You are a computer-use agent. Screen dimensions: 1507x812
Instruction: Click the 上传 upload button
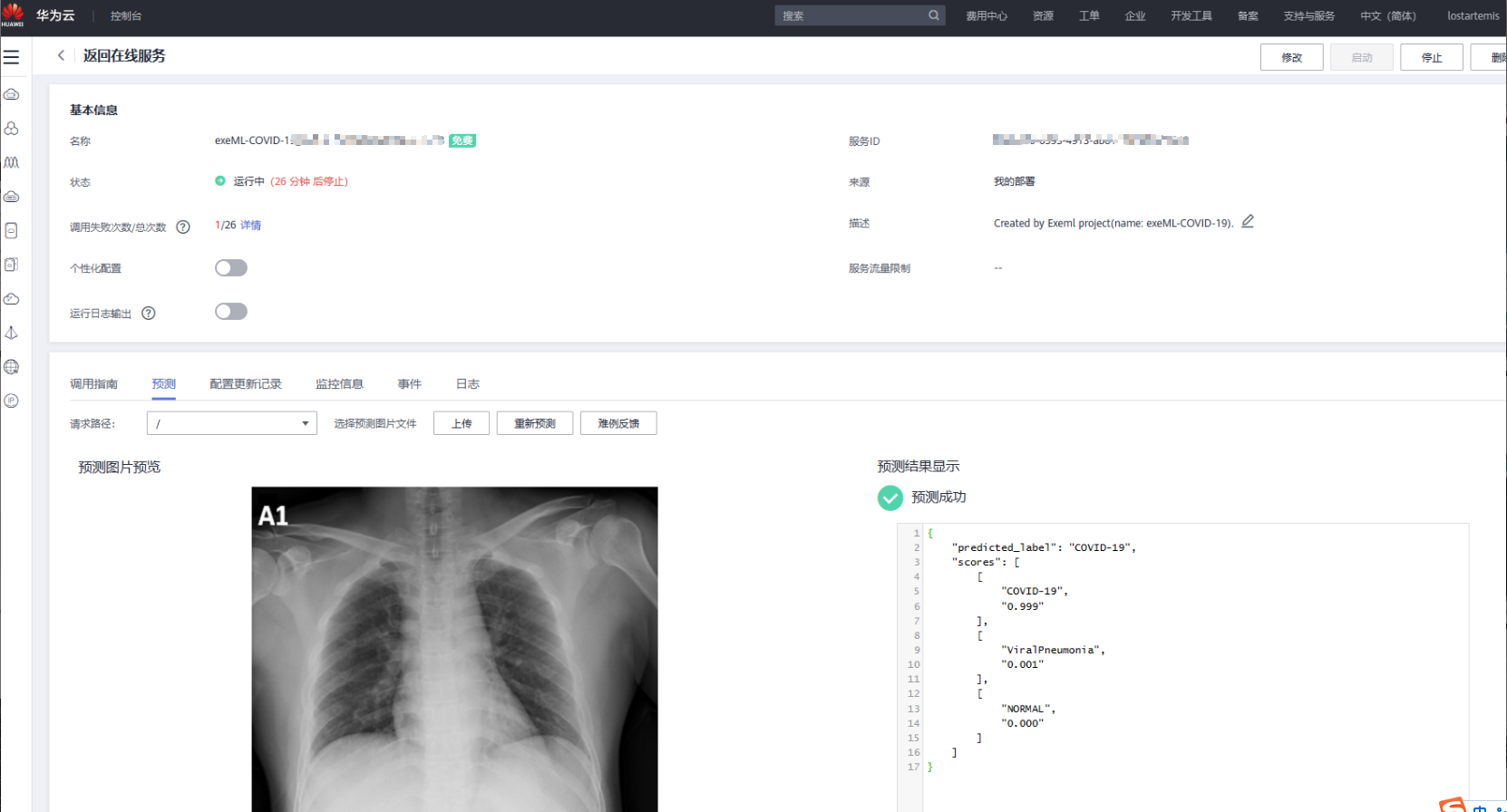pos(462,423)
